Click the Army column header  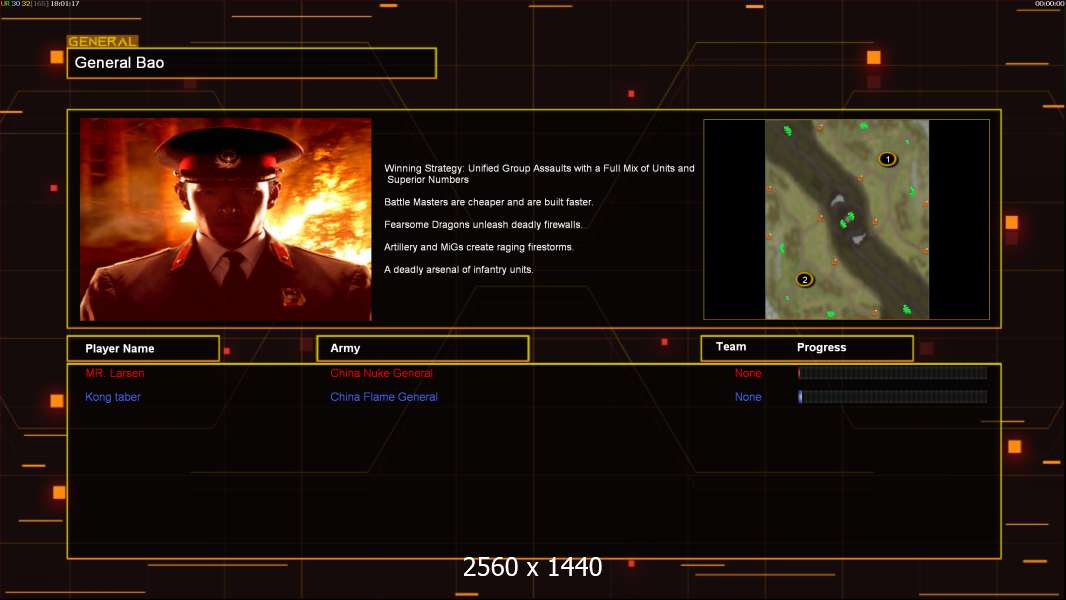point(423,348)
